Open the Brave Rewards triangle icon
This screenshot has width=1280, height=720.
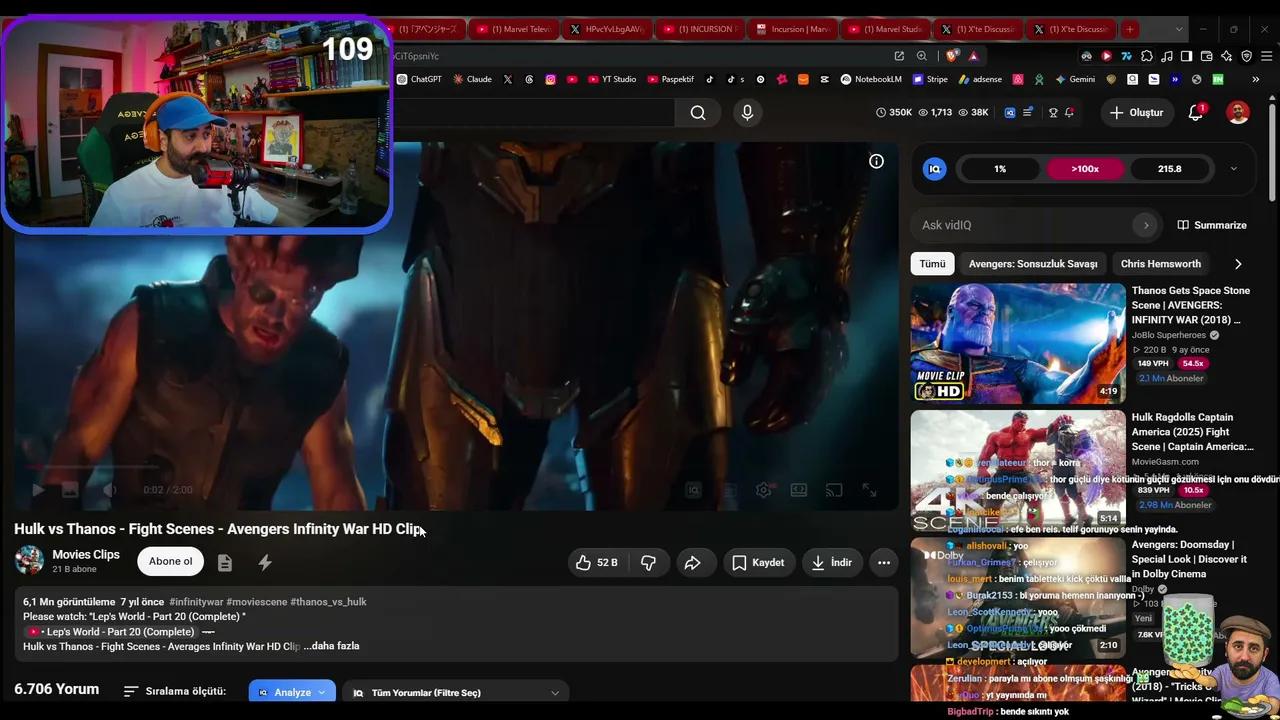[x=973, y=56]
